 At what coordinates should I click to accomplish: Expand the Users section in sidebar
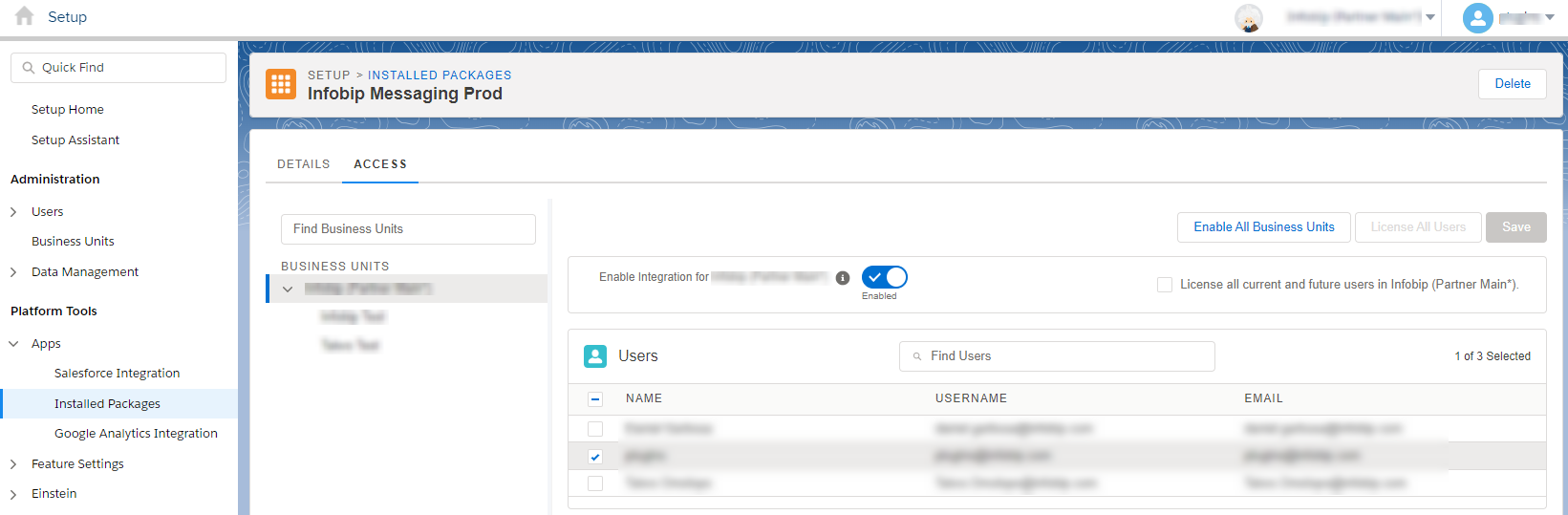click(x=13, y=212)
